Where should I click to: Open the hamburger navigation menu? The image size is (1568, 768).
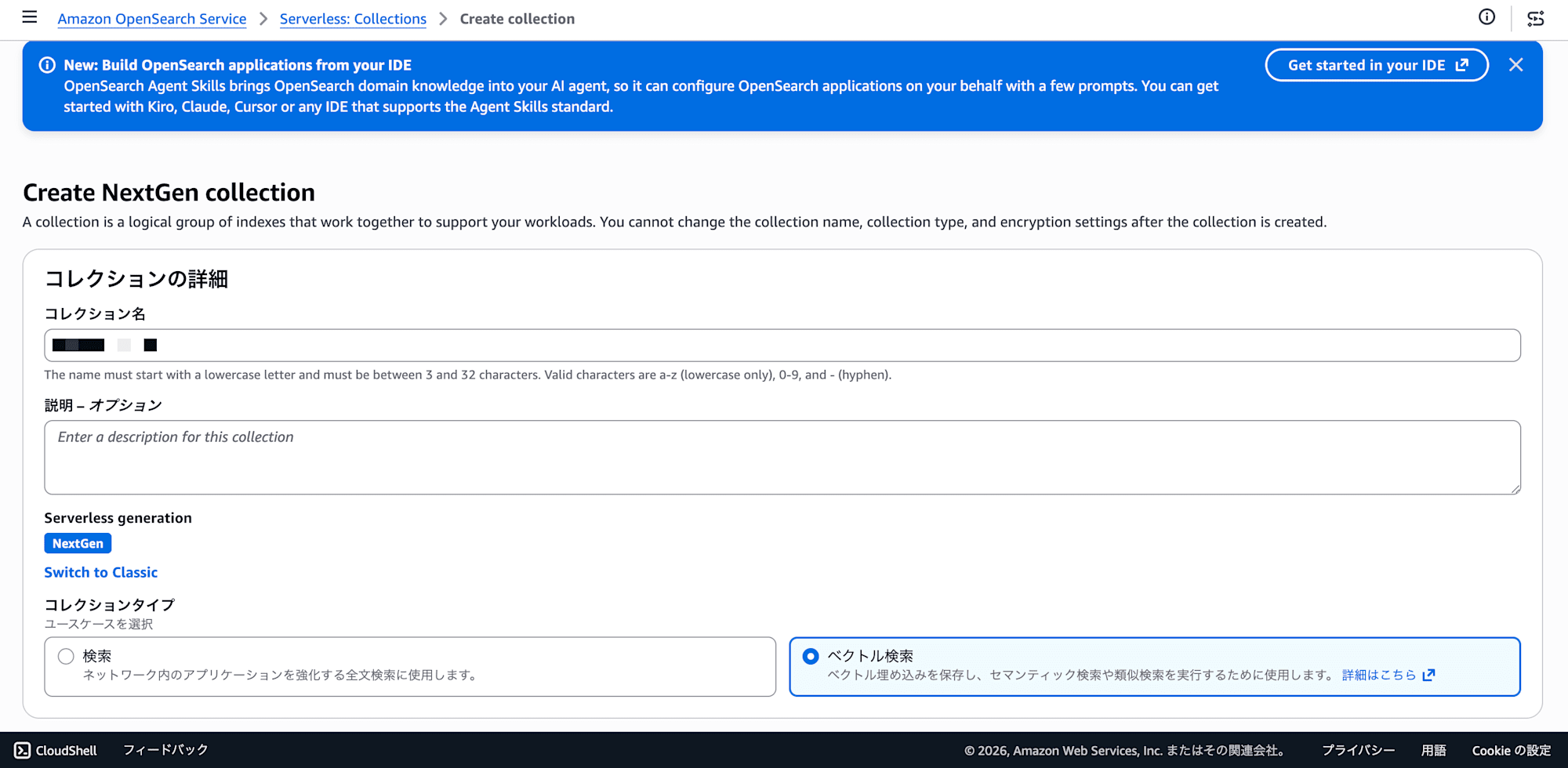coord(30,17)
